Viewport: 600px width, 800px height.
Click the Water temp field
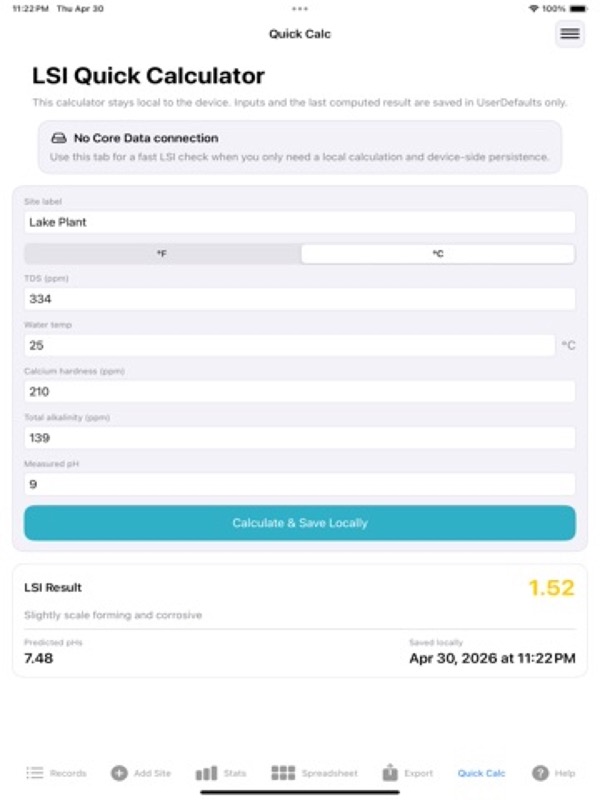click(x=290, y=345)
